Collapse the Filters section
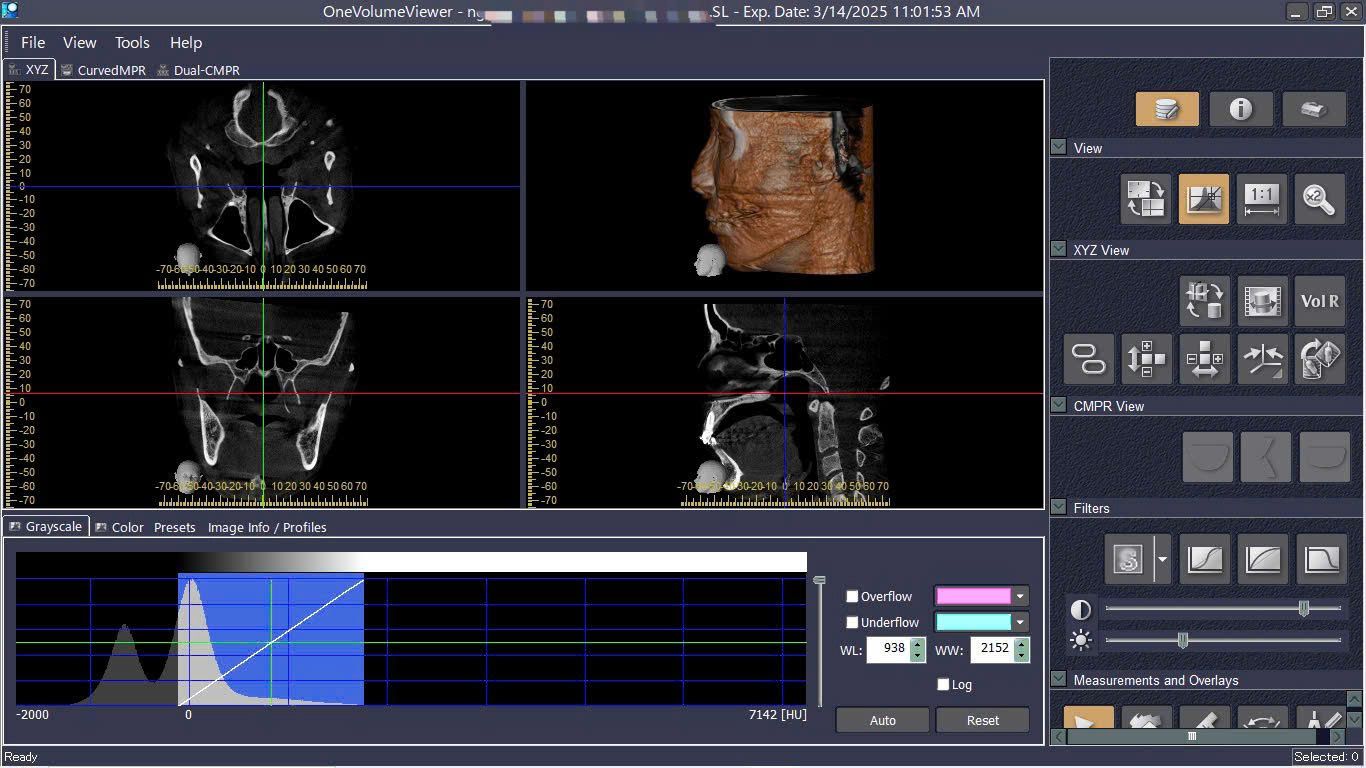Viewport: 1366px width, 768px height. pos(1058,508)
